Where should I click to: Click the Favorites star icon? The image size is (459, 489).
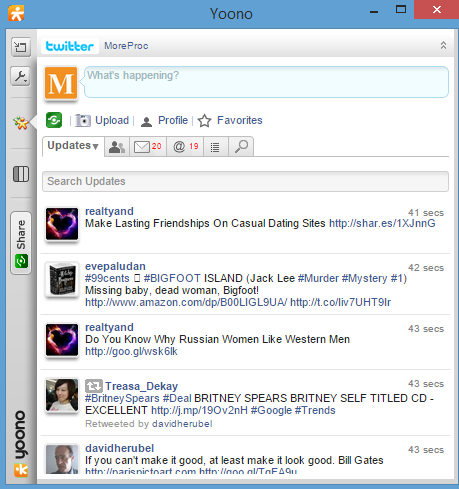(x=204, y=121)
